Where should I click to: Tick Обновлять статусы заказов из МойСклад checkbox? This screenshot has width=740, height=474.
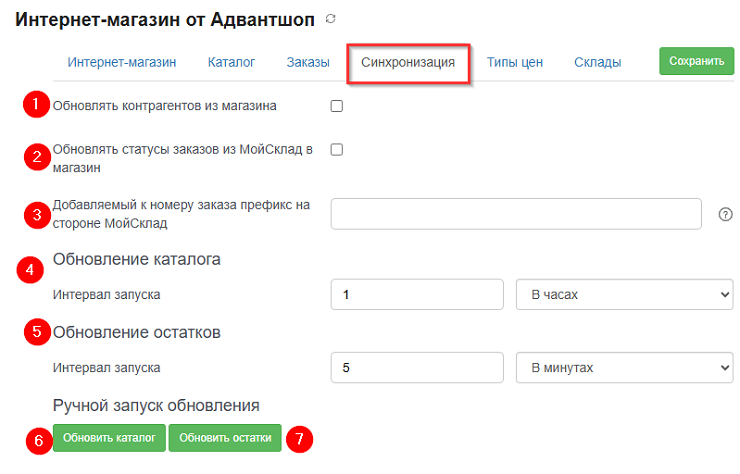pyautogui.click(x=336, y=149)
